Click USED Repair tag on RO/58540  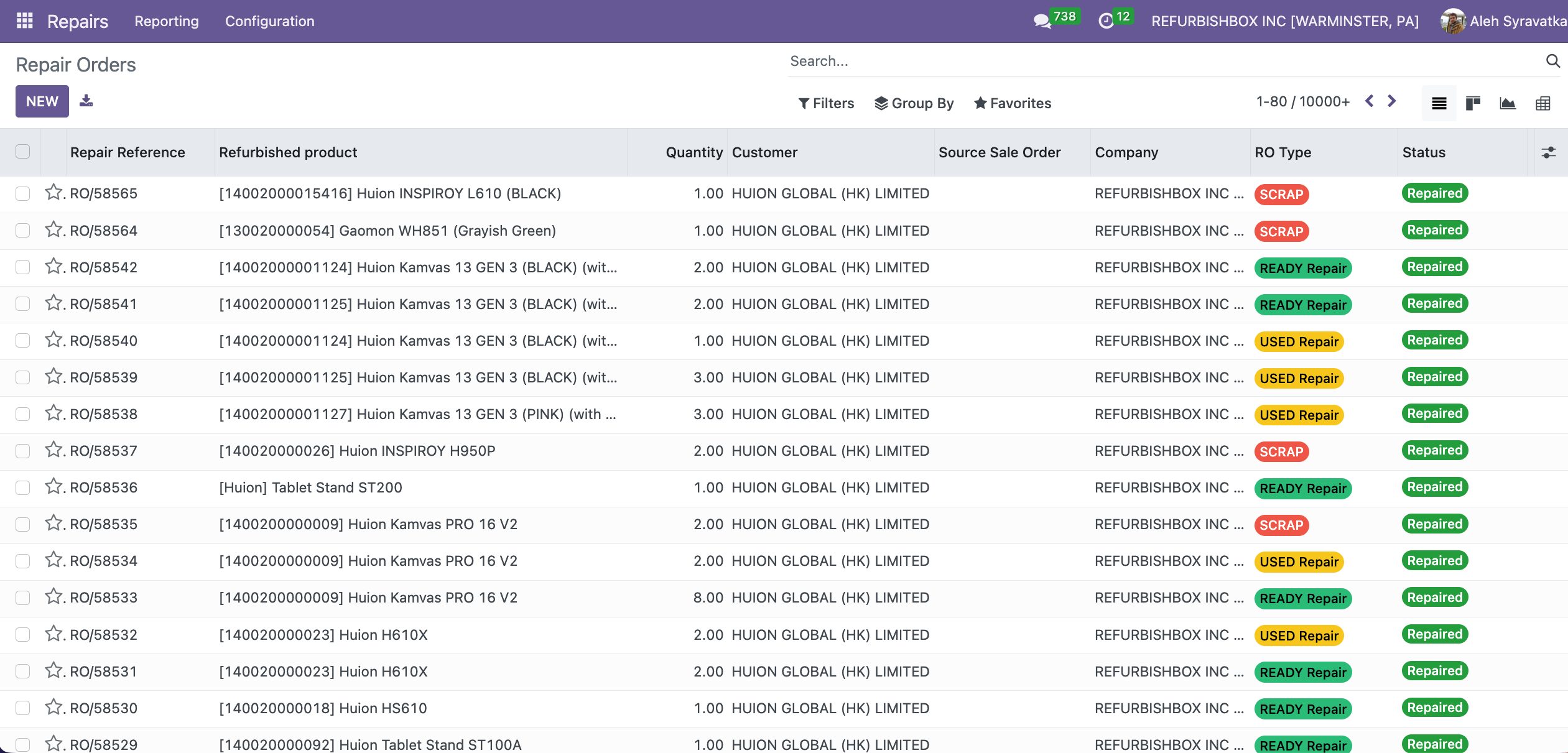coord(1299,341)
